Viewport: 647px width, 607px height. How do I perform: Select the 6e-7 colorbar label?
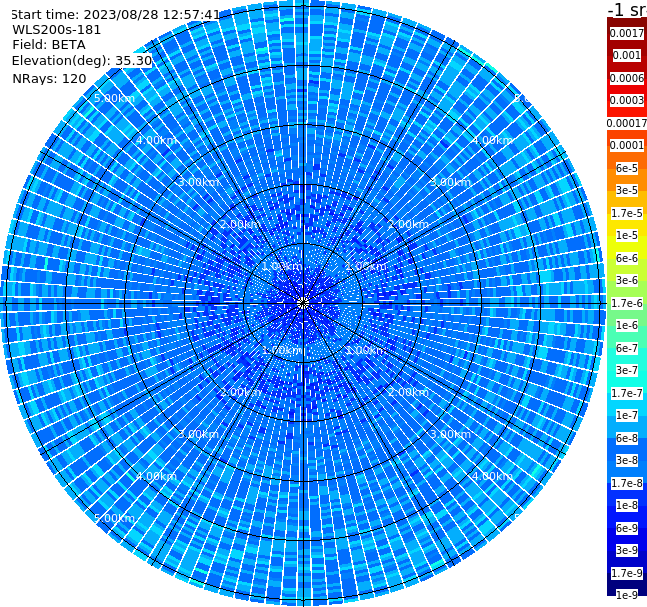click(x=627, y=348)
